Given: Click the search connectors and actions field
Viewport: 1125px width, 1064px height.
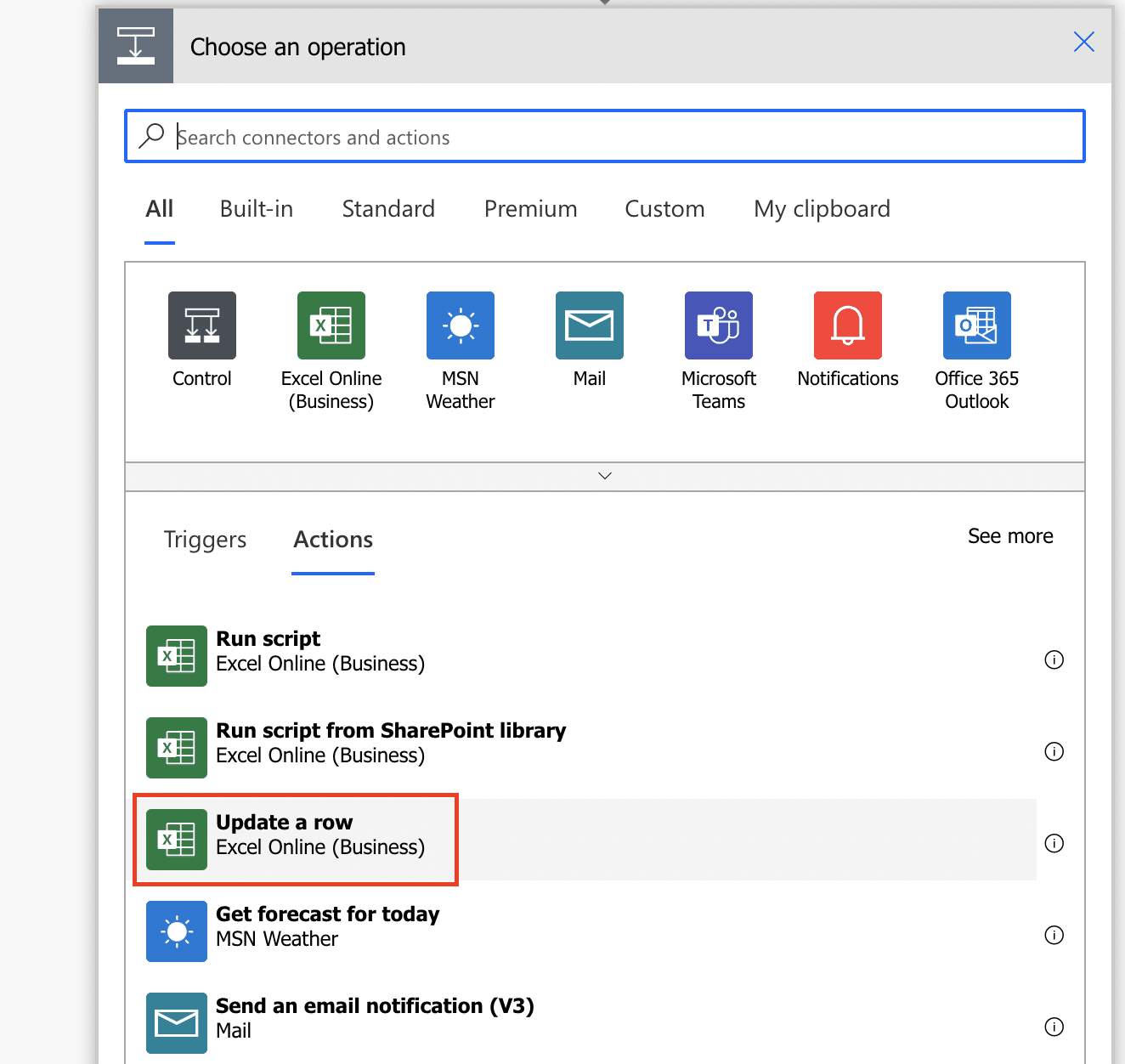Looking at the screenshot, I should 605,137.
